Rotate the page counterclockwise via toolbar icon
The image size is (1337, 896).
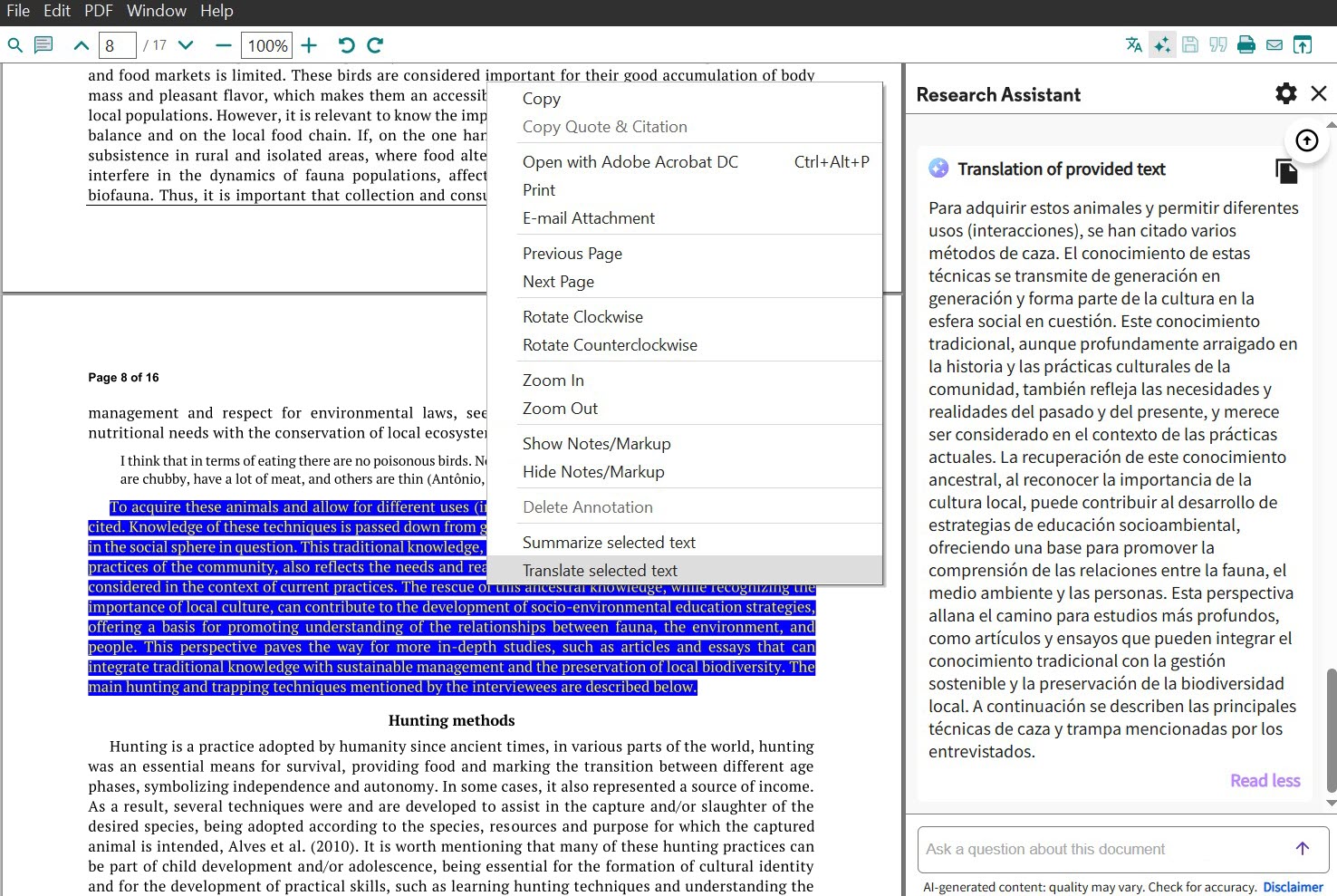[x=346, y=44]
